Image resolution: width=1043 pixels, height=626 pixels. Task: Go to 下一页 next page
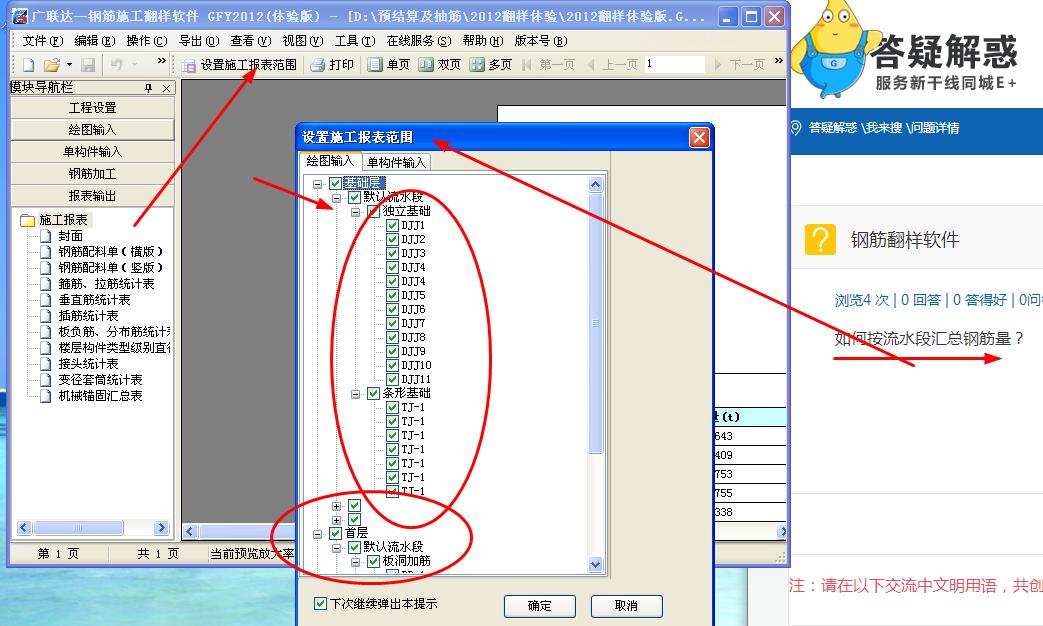pyautogui.click(x=739, y=65)
